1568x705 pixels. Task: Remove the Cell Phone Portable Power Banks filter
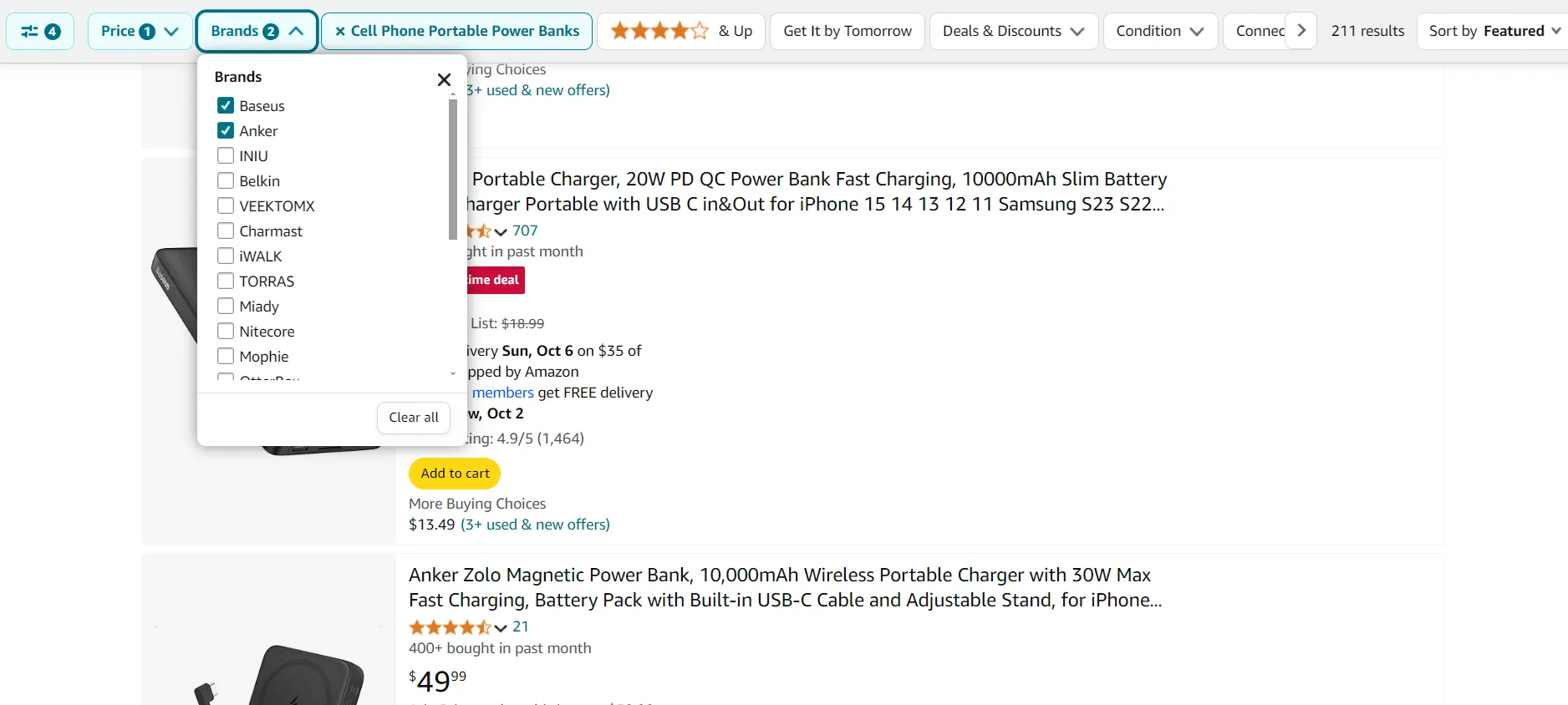(x=340, y=32)
